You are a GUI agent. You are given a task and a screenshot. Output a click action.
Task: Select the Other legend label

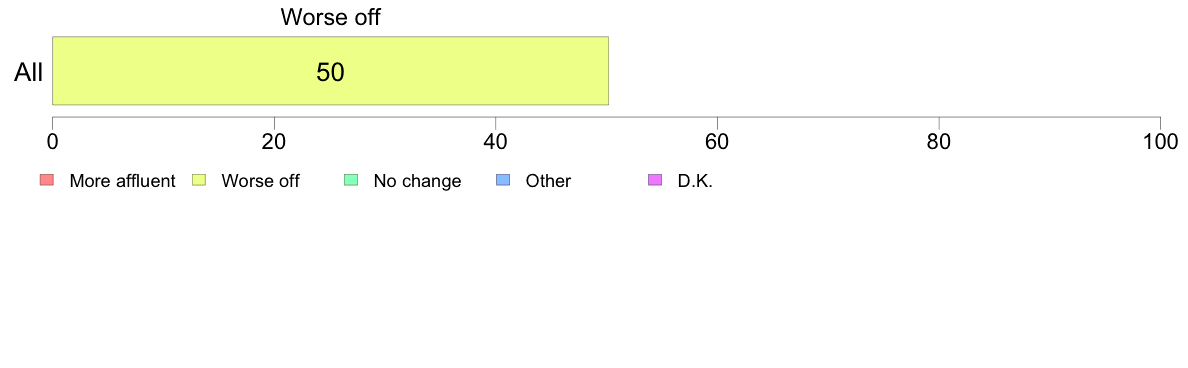549,181
